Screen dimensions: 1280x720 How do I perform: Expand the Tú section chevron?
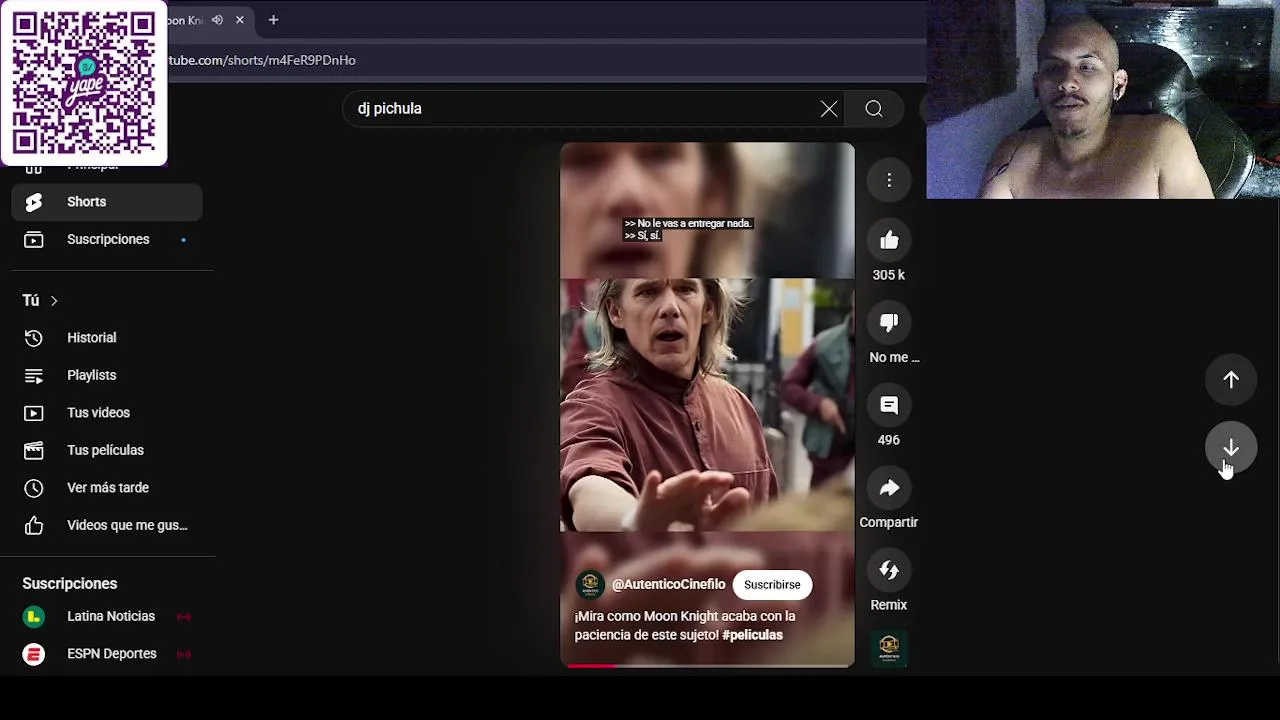coord(54,301)
